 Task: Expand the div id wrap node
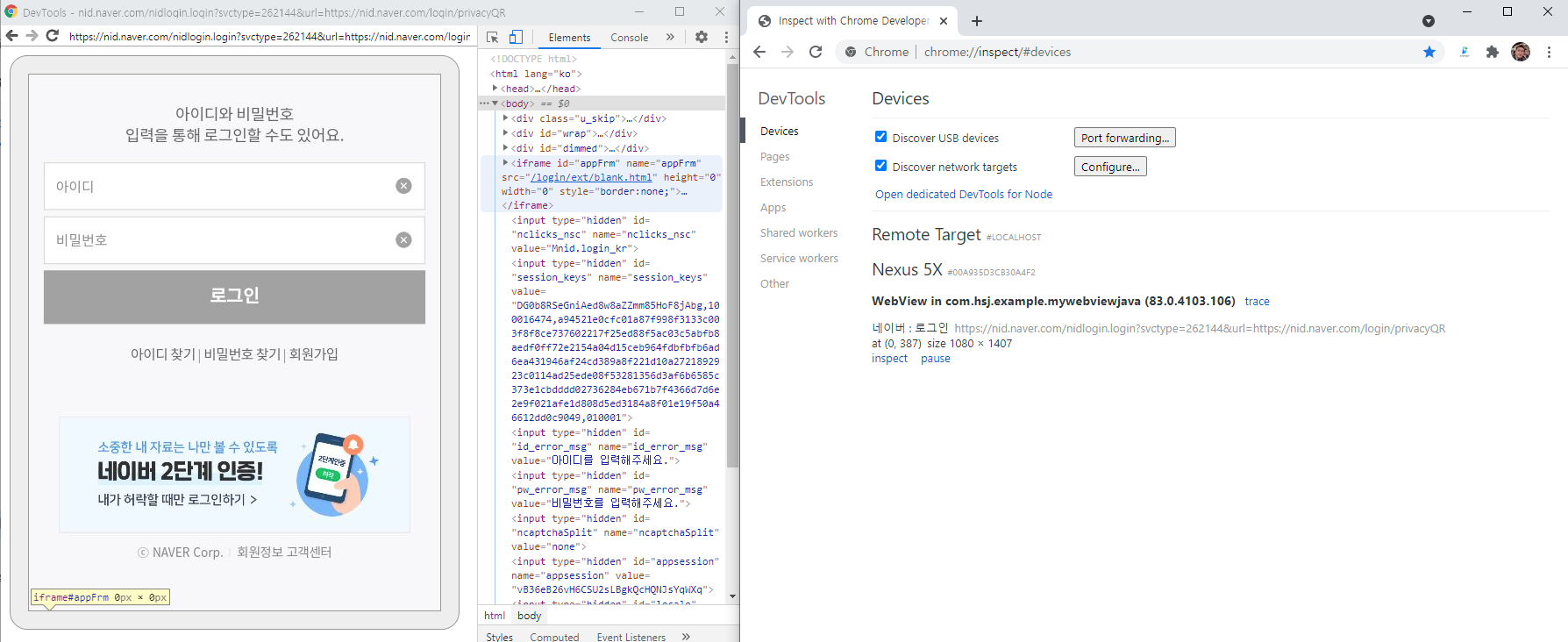coord(506,133)
